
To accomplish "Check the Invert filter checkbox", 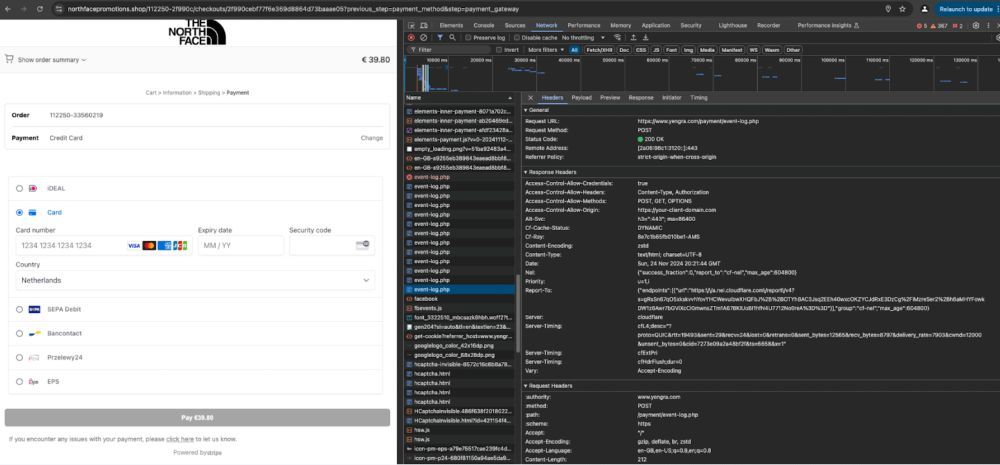I will click(499, 50).
